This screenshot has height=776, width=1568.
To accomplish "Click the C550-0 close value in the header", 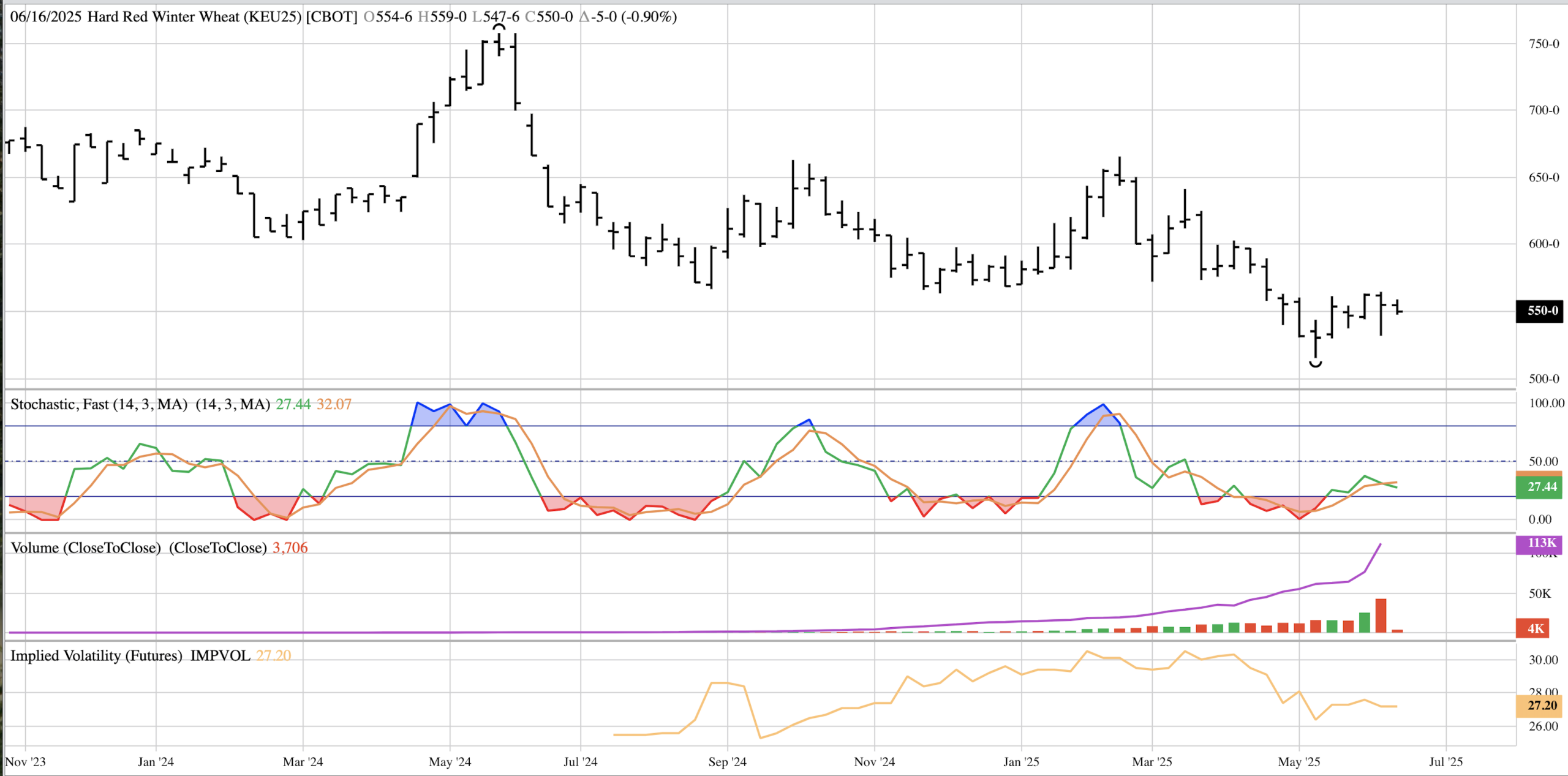I will click(x=549, y=17).
